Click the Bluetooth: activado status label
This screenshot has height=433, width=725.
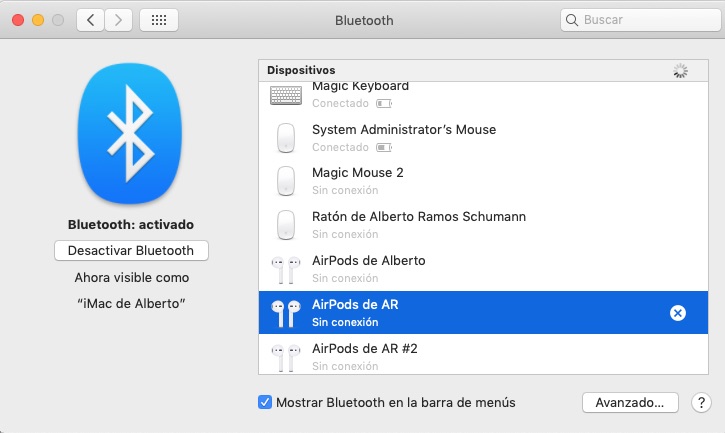click(131, 225)
